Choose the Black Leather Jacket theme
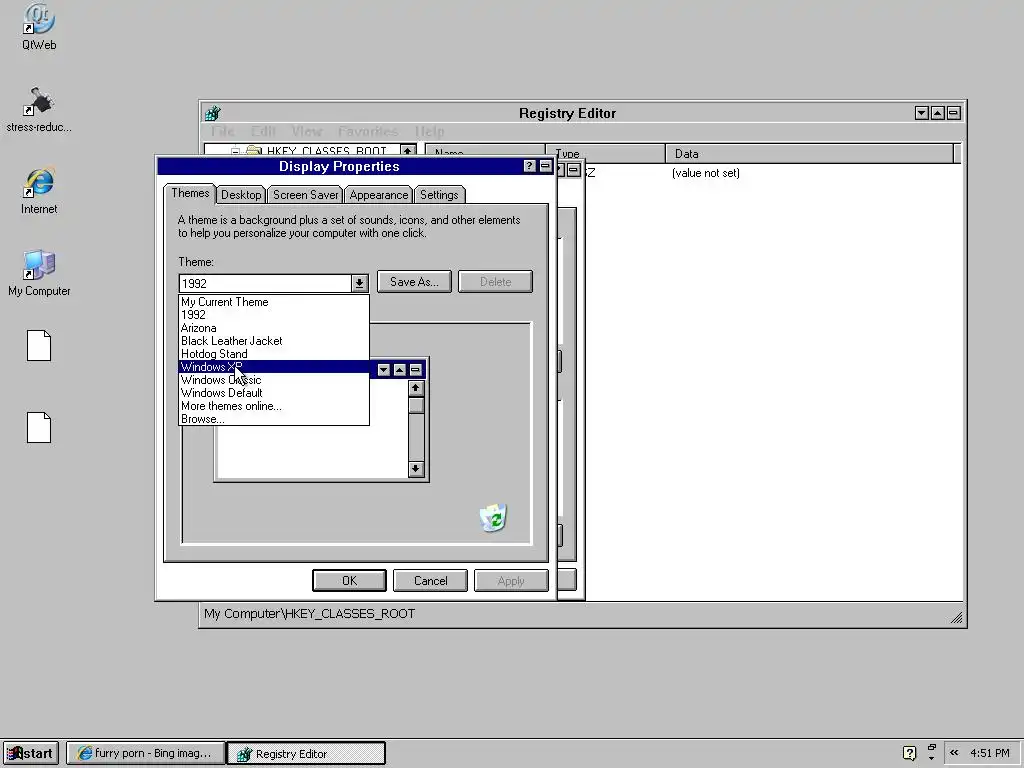 point(274,341)
